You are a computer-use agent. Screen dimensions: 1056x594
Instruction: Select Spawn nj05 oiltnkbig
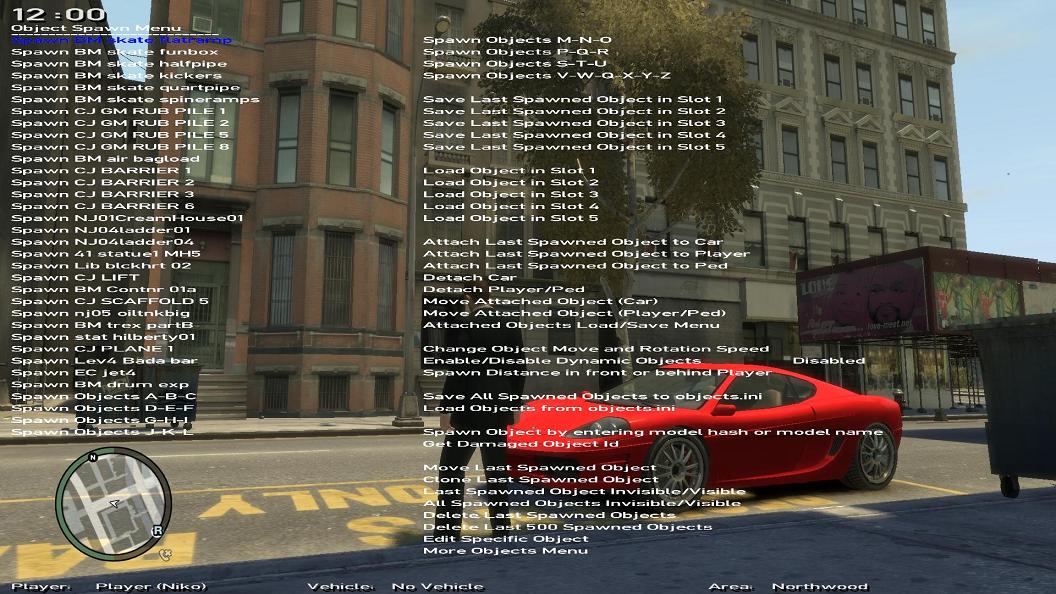click(100, 313)
